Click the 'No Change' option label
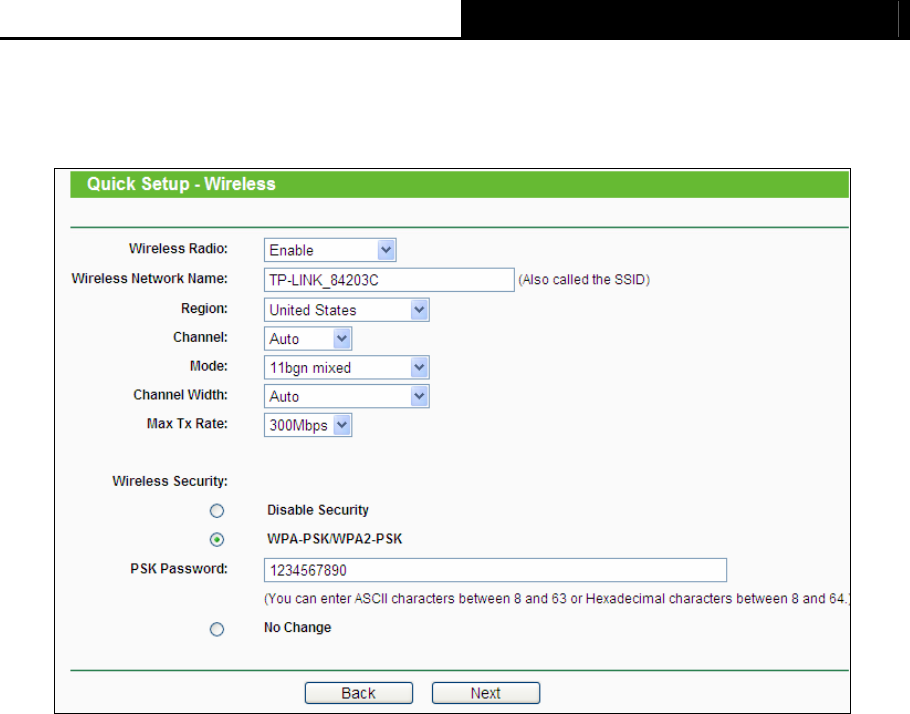 click(297, 628)
